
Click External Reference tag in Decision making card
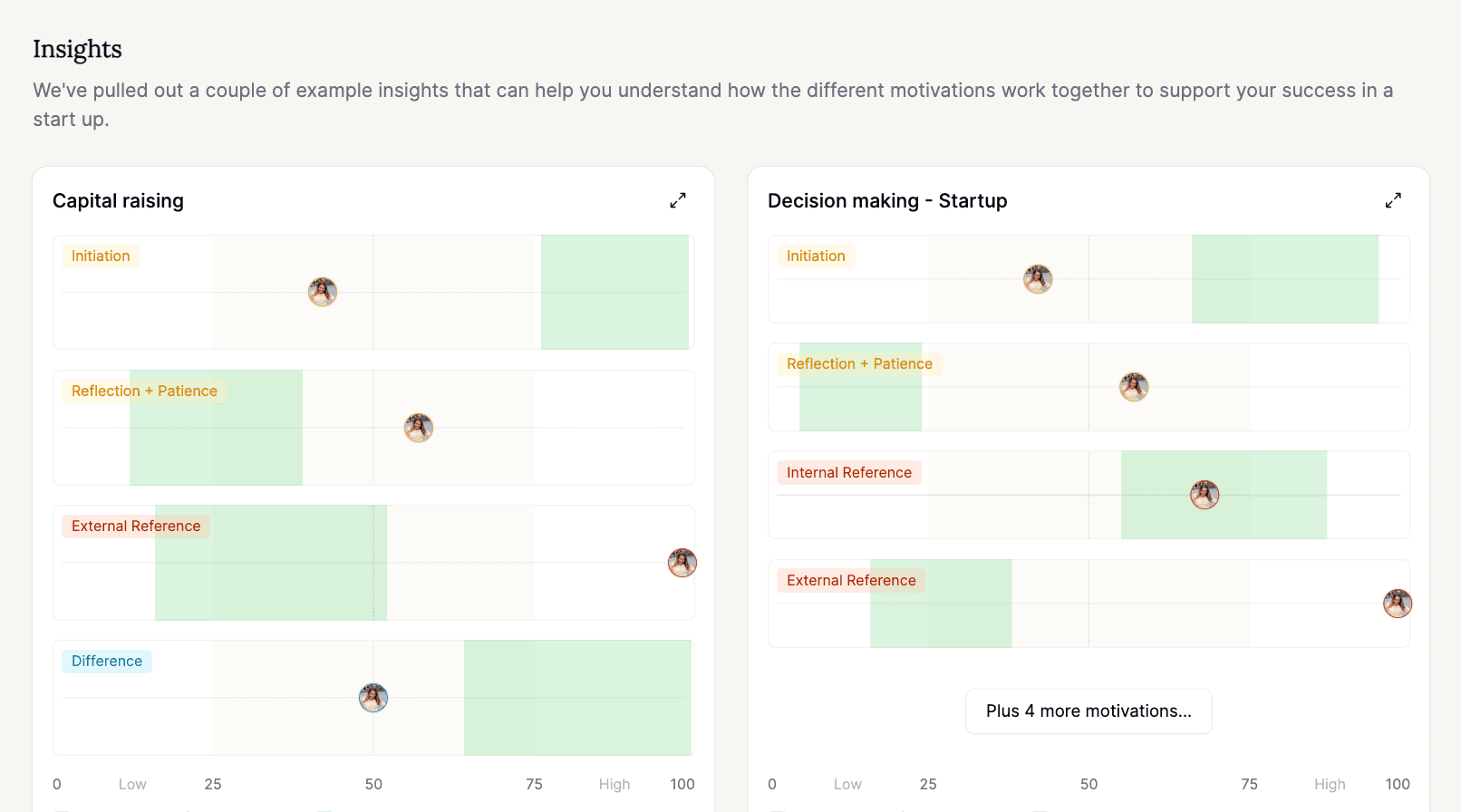click(851, 581)
